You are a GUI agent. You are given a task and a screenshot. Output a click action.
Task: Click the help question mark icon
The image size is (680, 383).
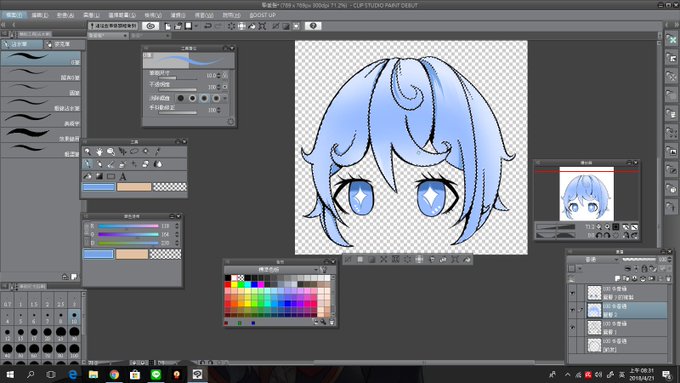point(313,26)
